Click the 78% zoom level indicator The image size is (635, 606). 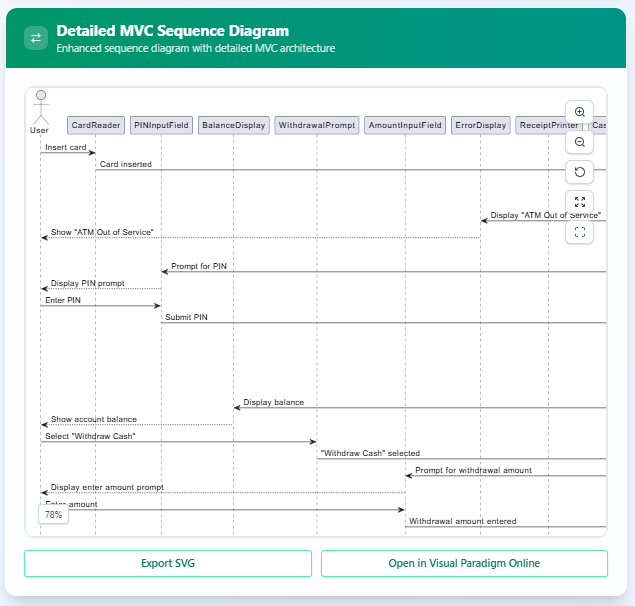[53, 514]
